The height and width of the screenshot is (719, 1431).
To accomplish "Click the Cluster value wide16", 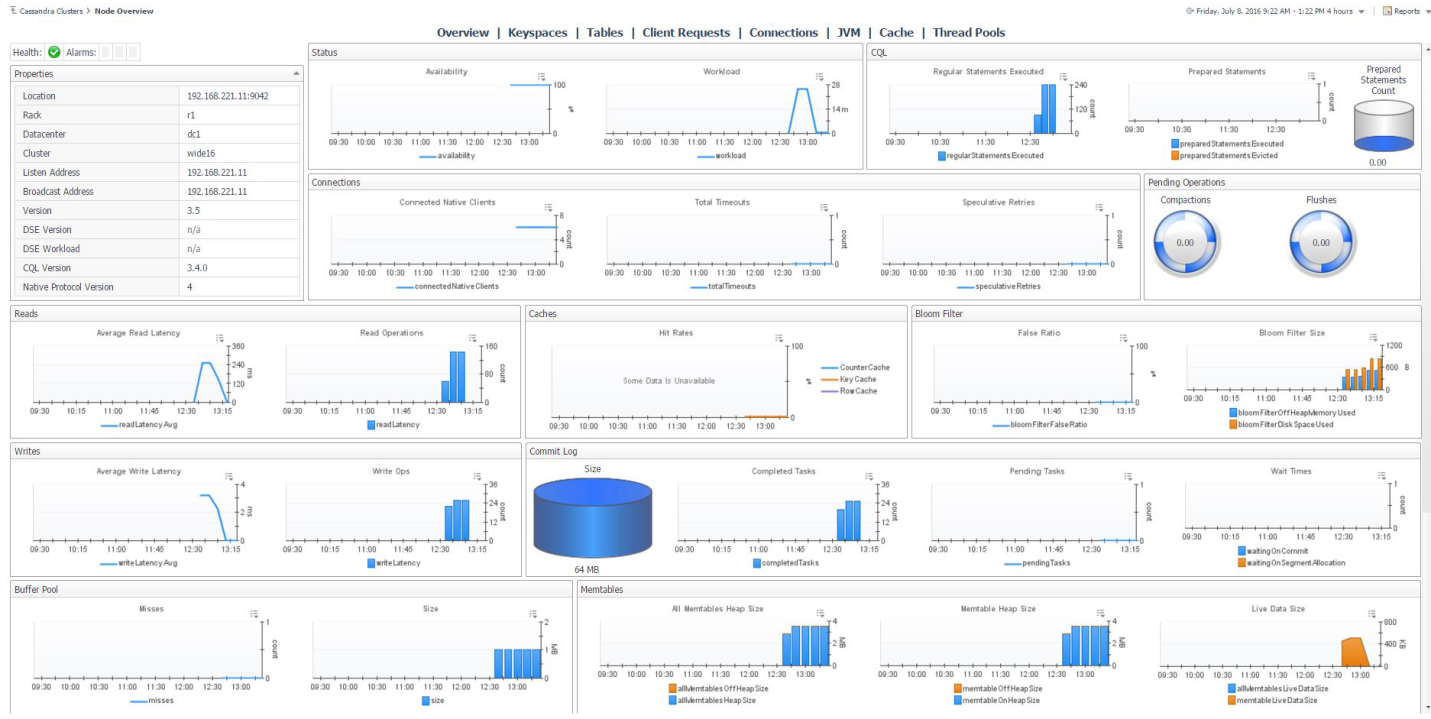I will pos(201,154).
